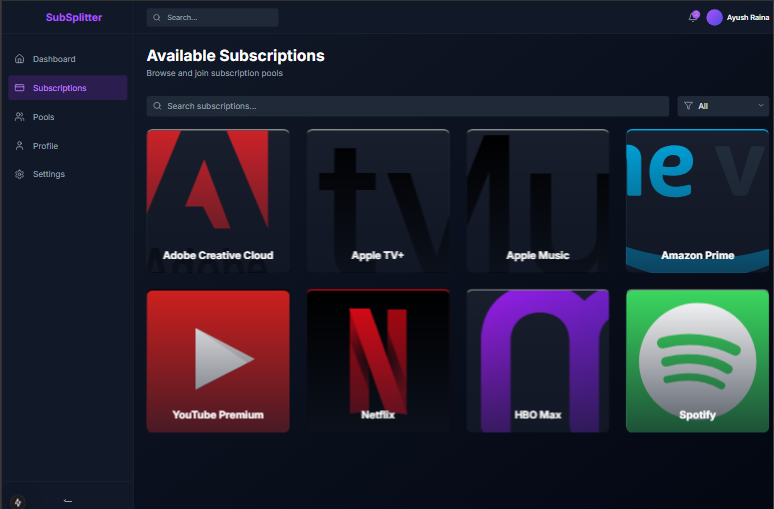
Task: Click the funnel filter icon
Action: pos(688,106)
